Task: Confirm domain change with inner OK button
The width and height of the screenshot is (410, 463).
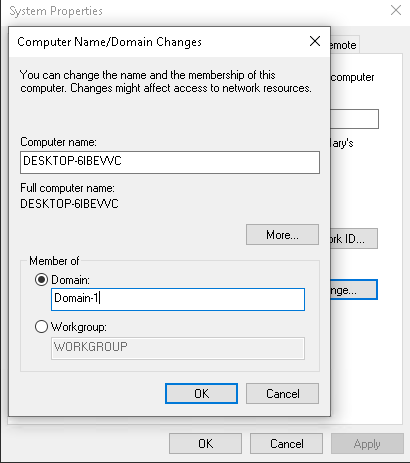Action: (x=201, y=393)
